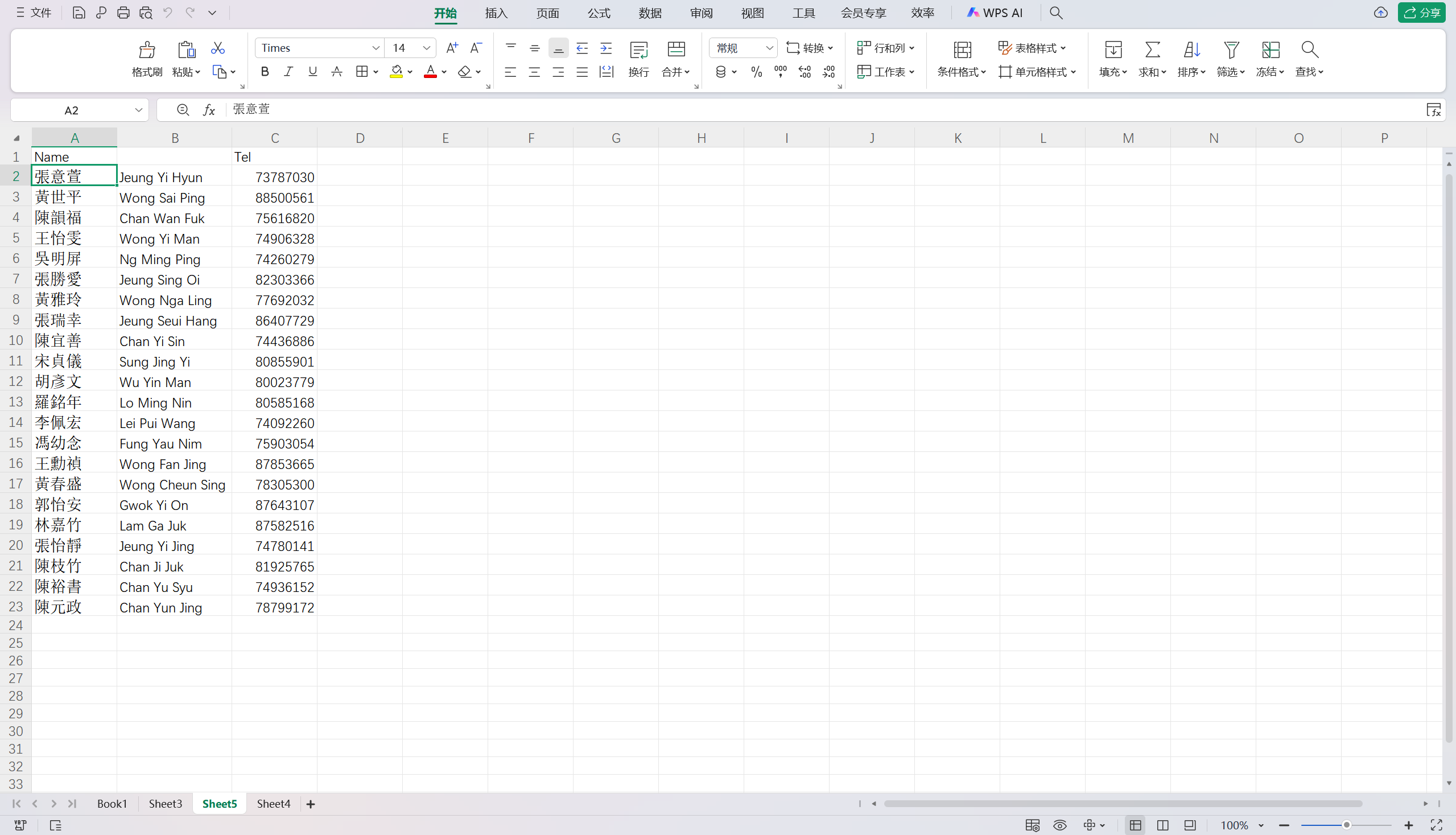Toggle bold formatting
Viewport: 1456px width, 835px height.
(x=264, y=72)
